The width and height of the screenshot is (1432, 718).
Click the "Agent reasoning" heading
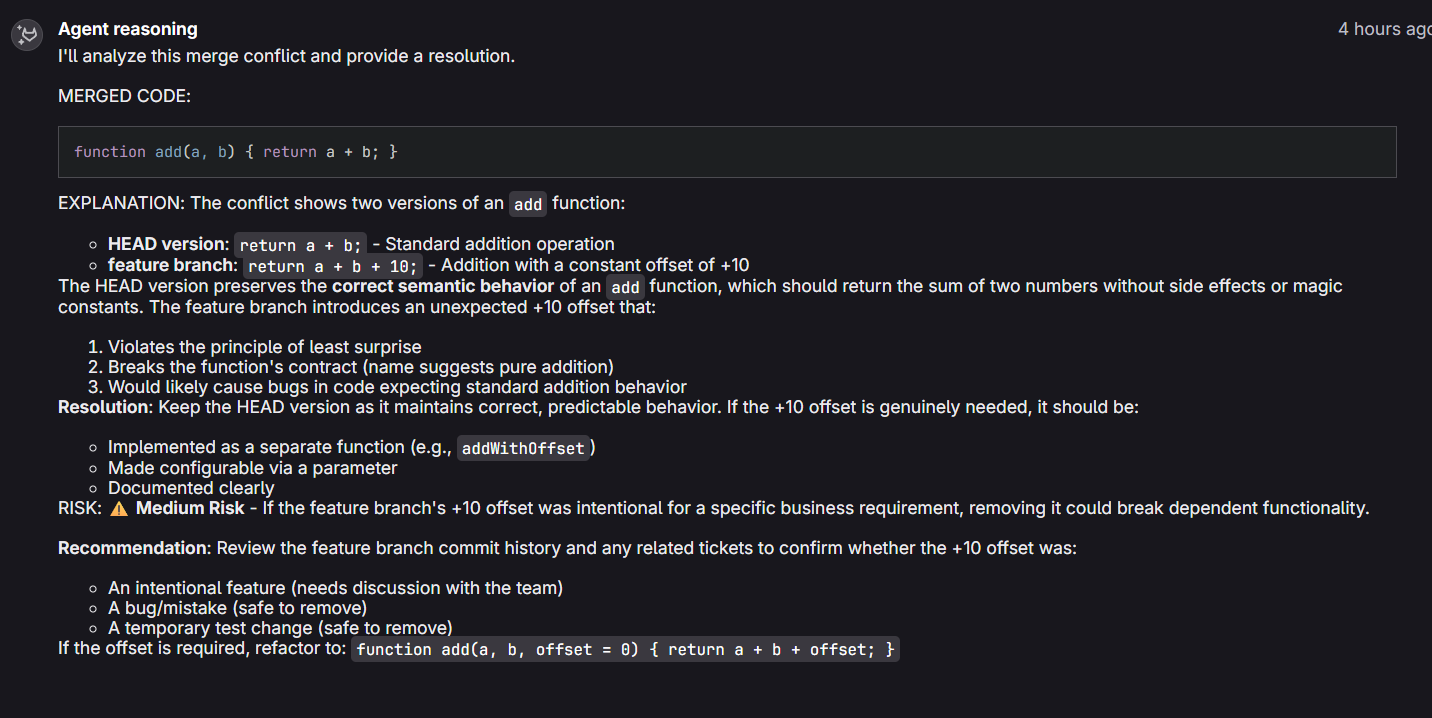(x=128, y=29)
